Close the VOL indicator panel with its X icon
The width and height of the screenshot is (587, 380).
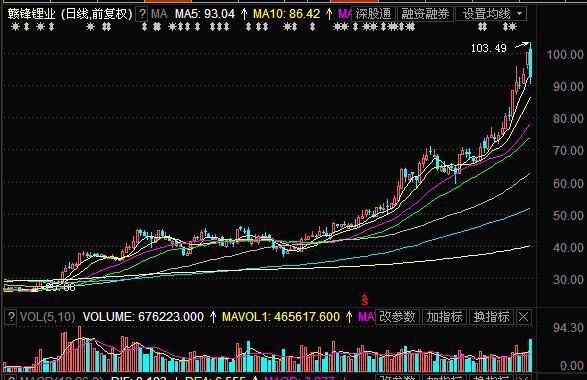[x=523, y=317]
